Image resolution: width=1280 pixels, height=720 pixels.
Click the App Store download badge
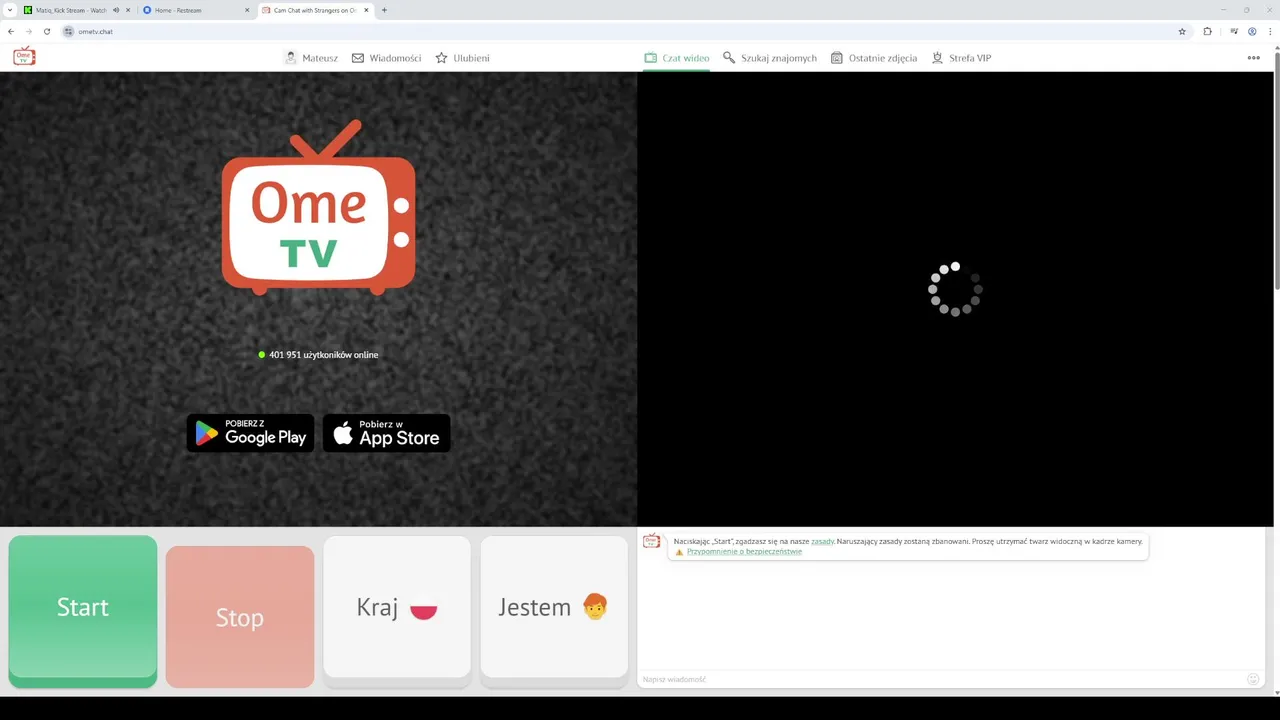coord(386,433)
